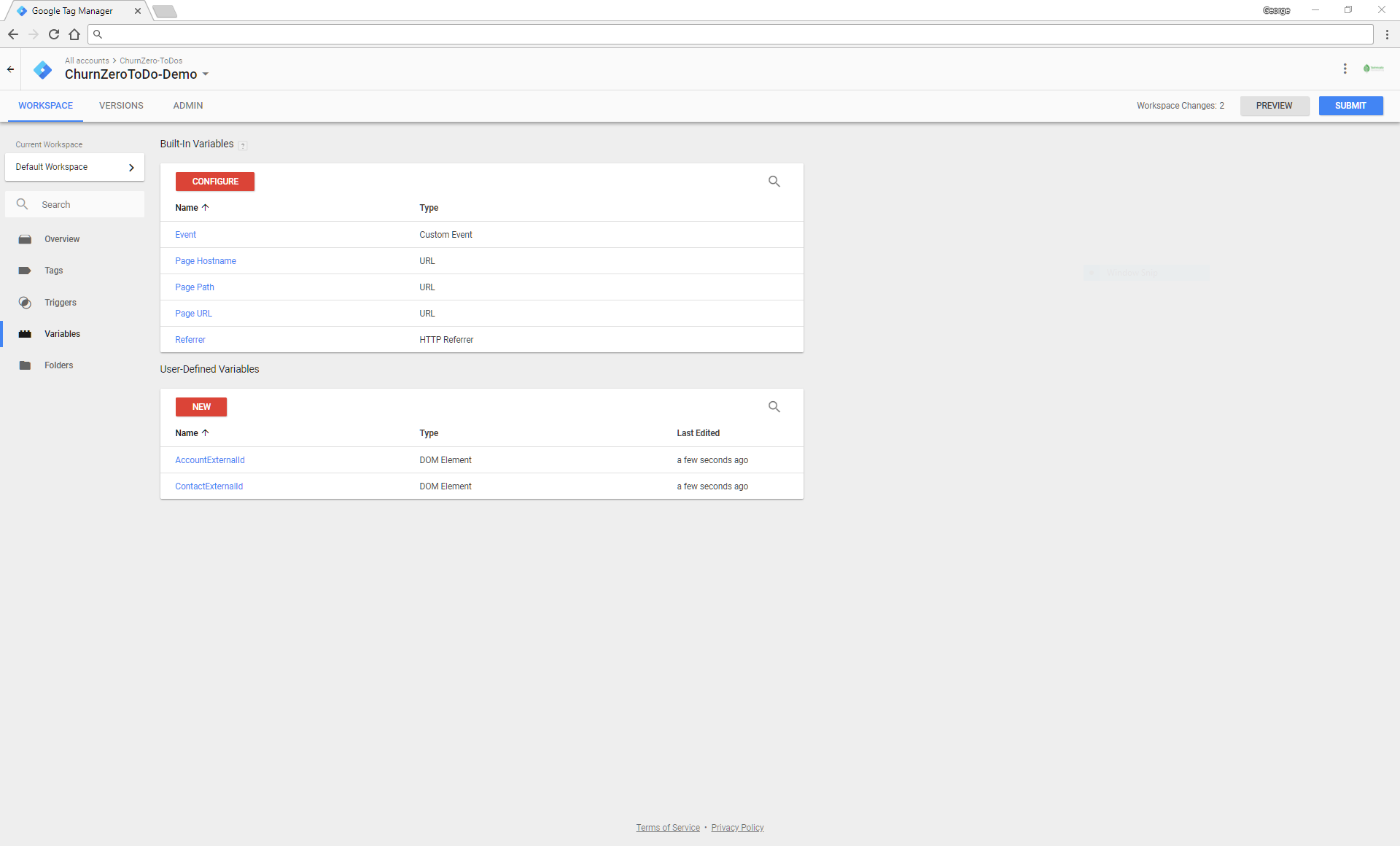Click the sidebar Search input field
1400x846 pixels.
pyautogui.click(x=74, y=205)
